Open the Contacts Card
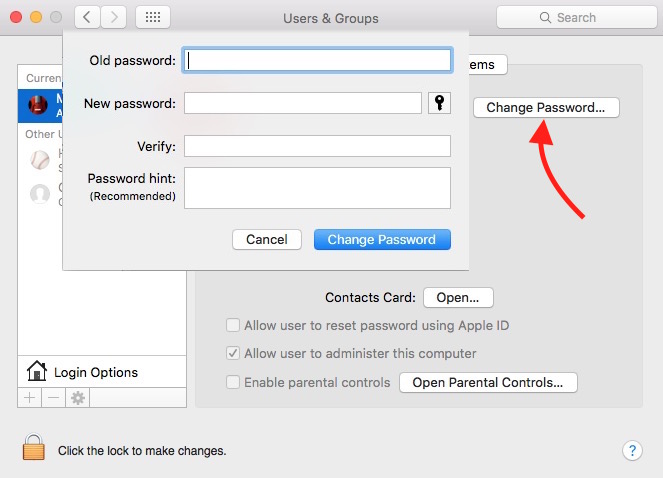663x478 pixels. click(458, 297)
